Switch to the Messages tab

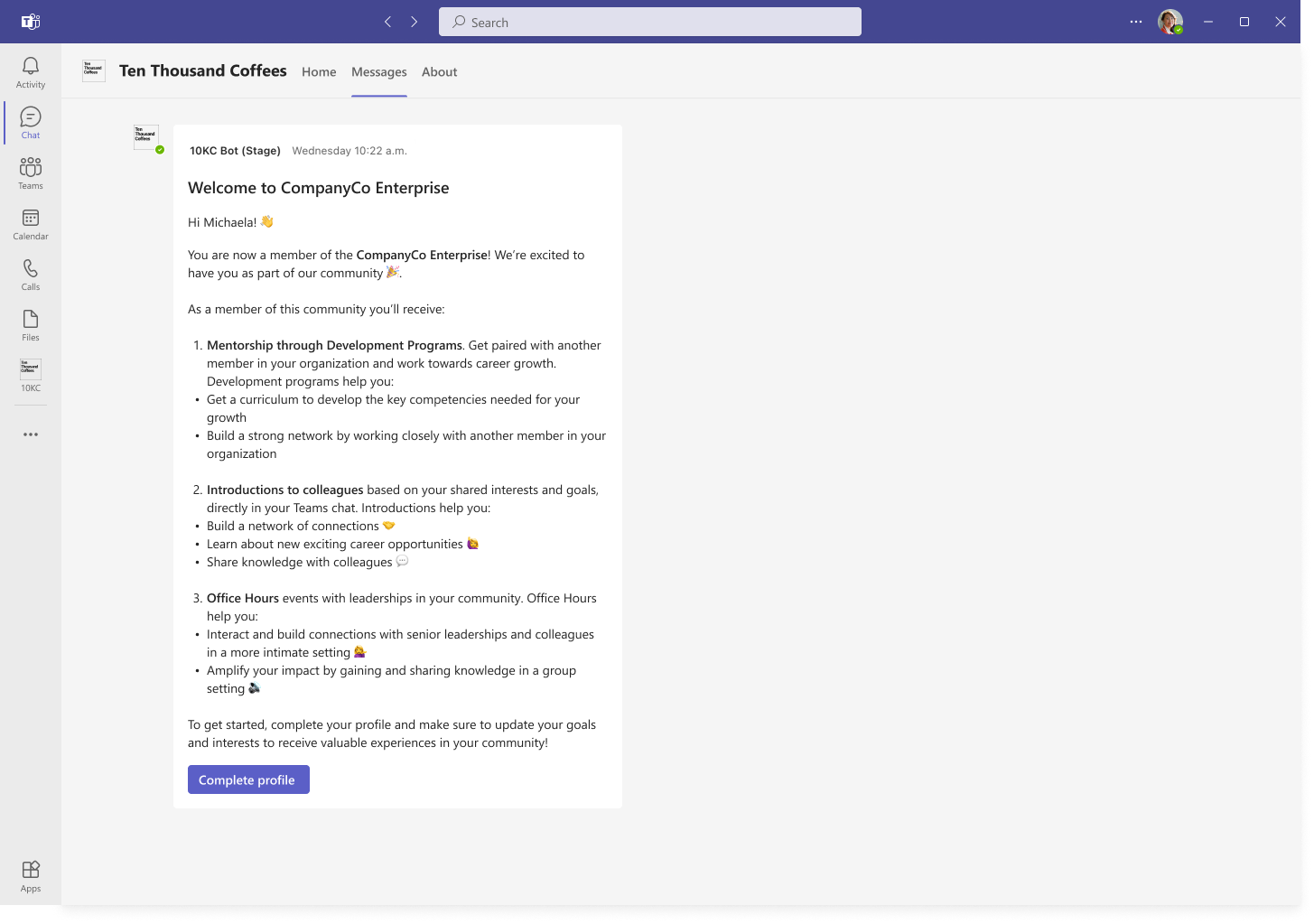[379, 71]
